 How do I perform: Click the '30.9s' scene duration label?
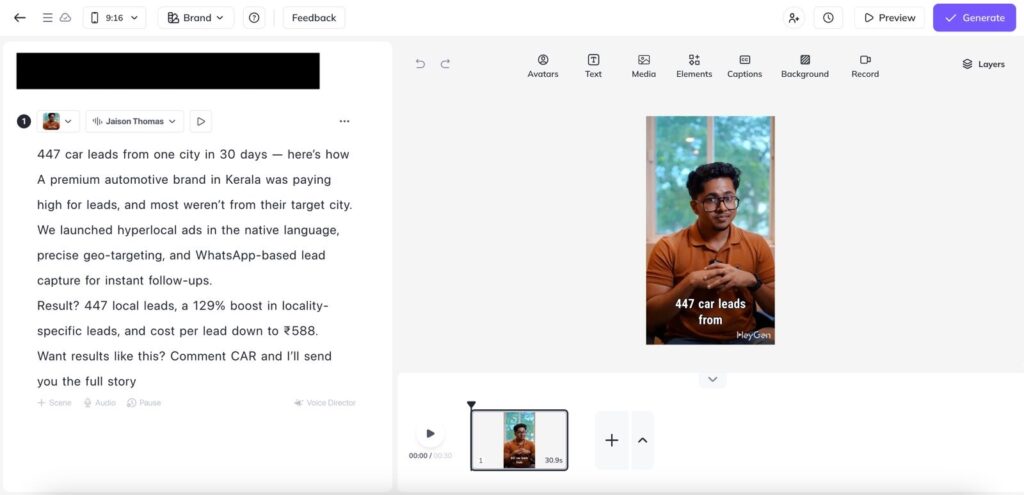554,460
